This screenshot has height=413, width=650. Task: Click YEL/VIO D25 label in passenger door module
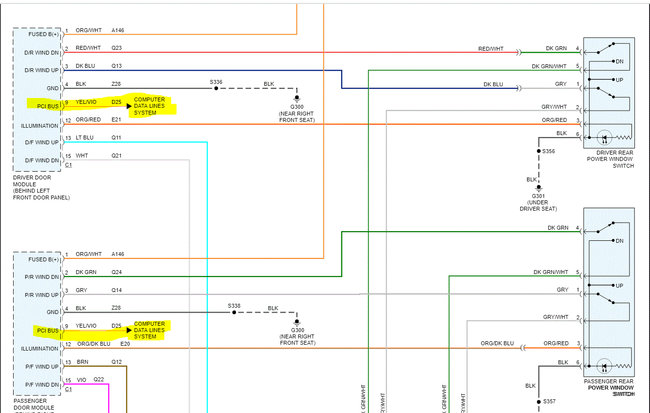99,326
